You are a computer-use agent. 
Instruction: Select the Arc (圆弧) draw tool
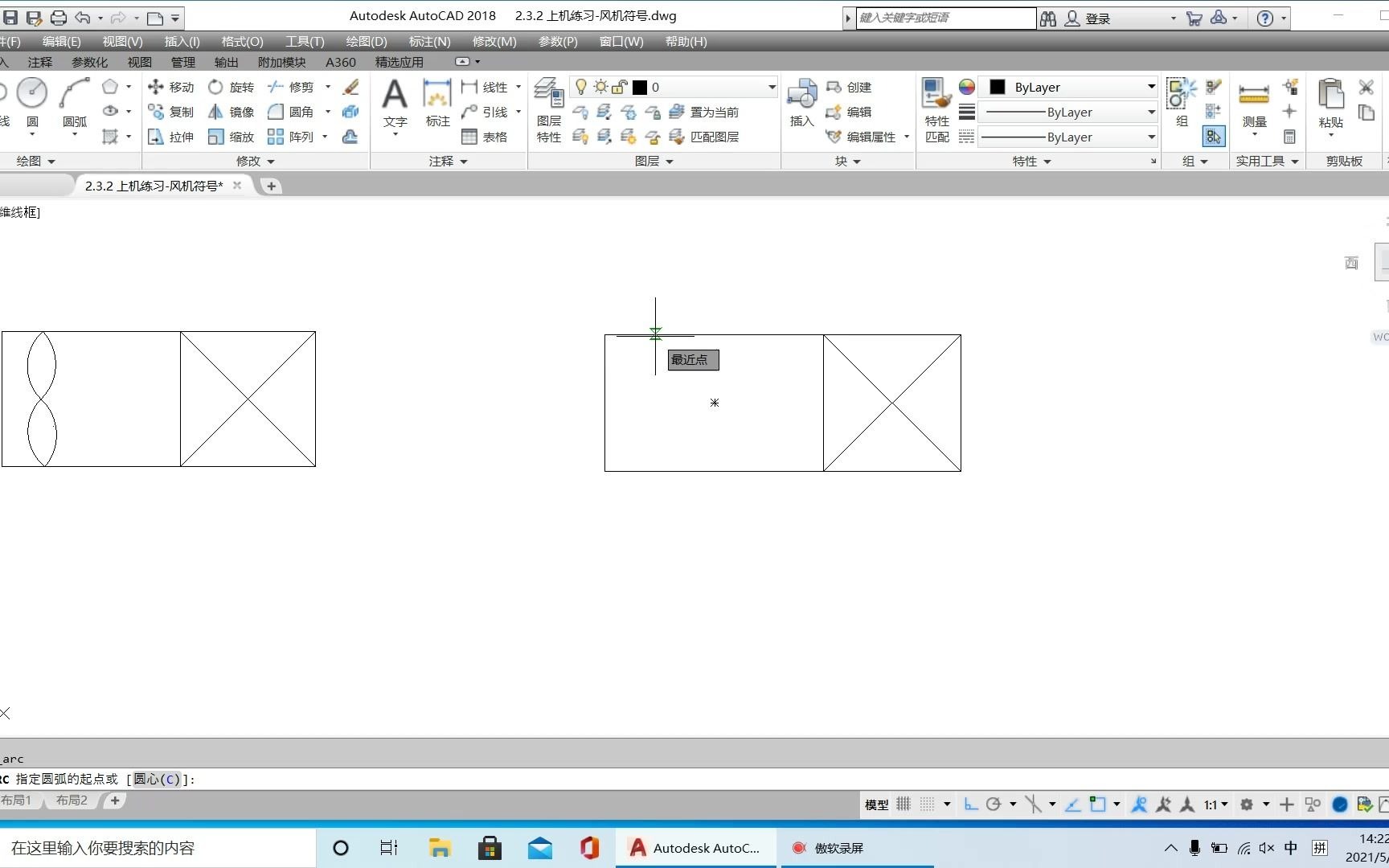tap(74, 103)
